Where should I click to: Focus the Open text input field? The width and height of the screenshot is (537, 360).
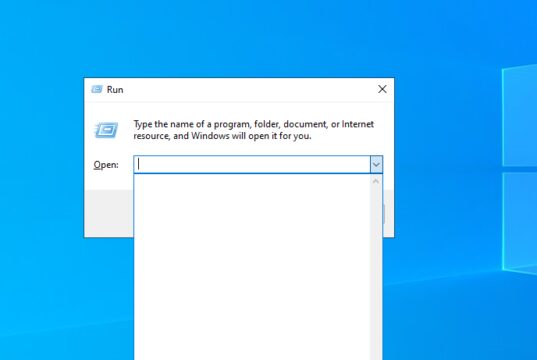click(252, 165)
